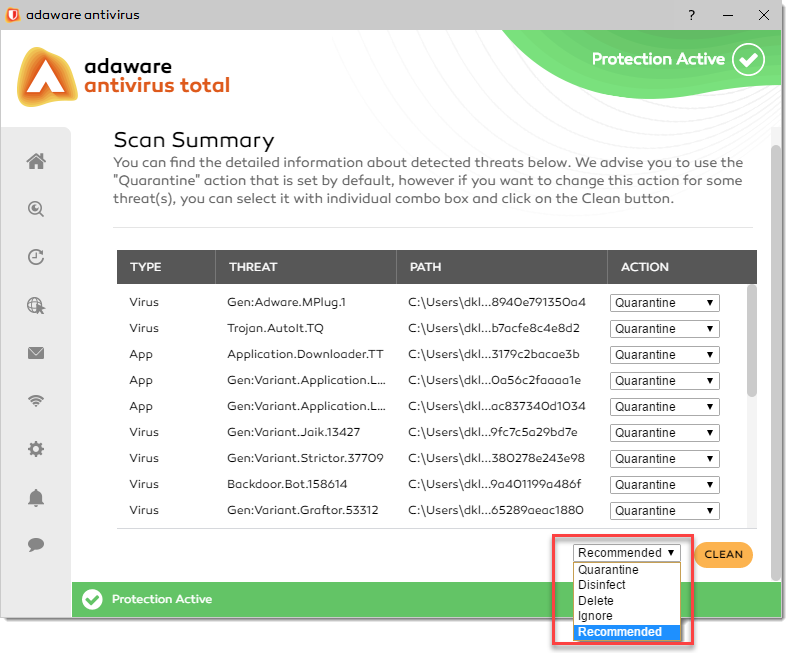790x653 pixels.
Task: Select the Gen:Variant.Jaik.13427 threat name
Action: pyautogui.click(x=294, y=432)
